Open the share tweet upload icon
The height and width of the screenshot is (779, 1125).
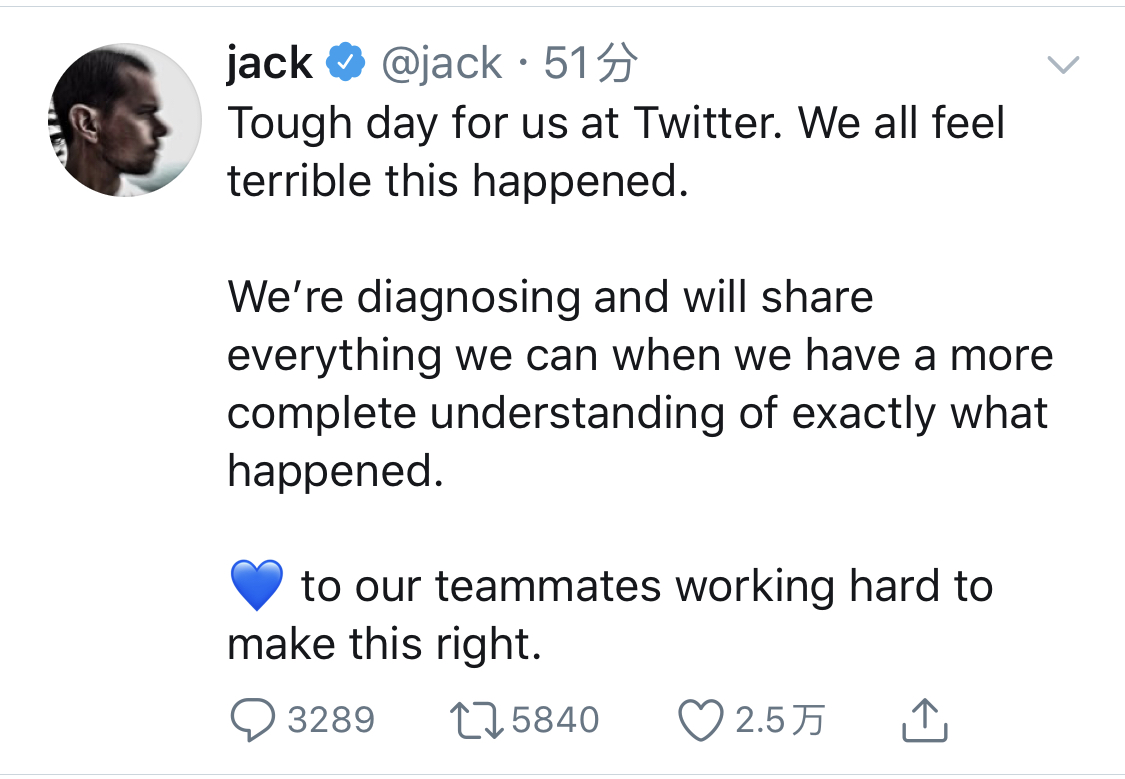tap(924, 719)
